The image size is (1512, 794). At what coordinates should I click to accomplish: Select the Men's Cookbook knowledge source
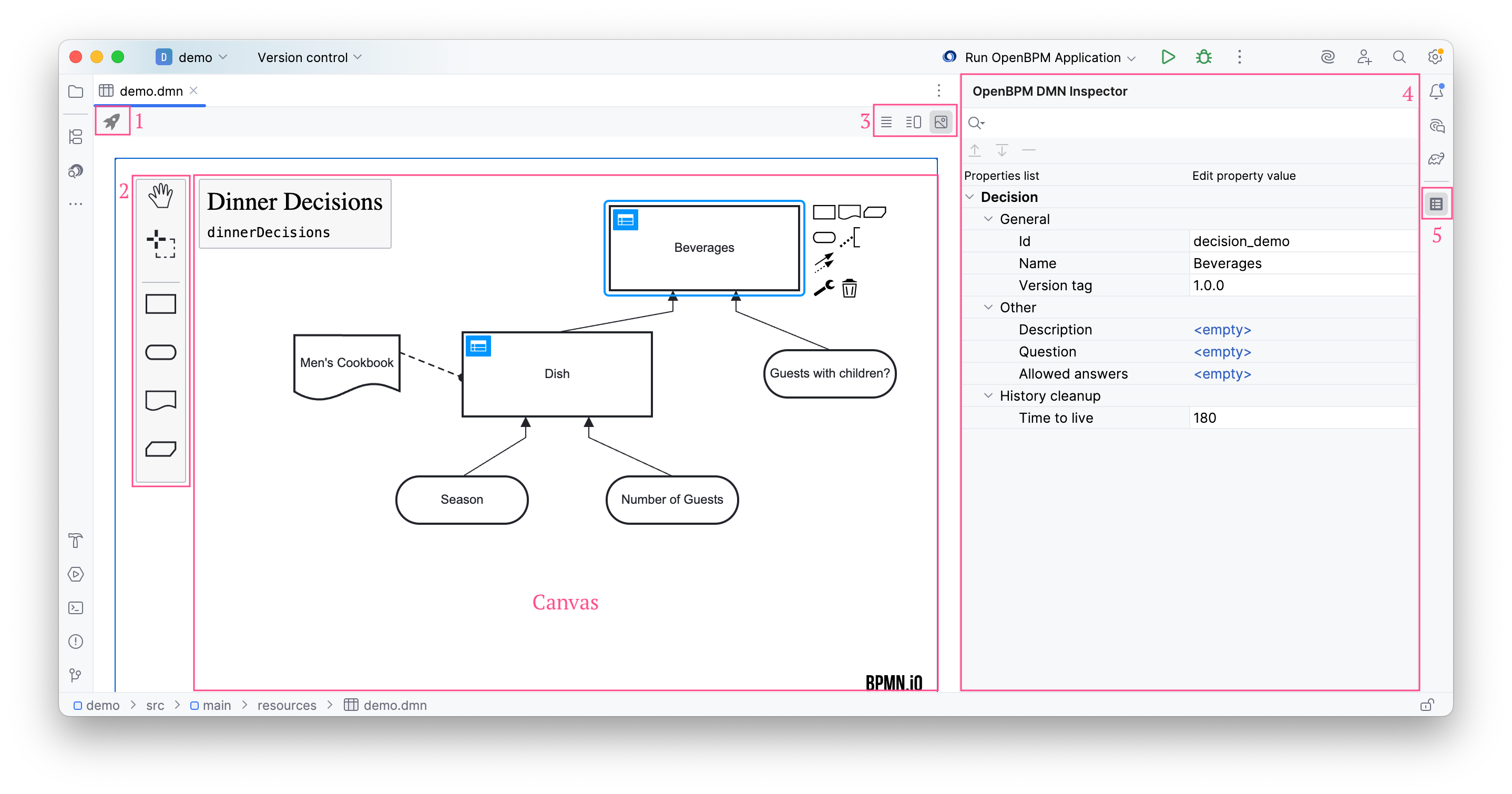pyautogui.click(x=347, y=367)
